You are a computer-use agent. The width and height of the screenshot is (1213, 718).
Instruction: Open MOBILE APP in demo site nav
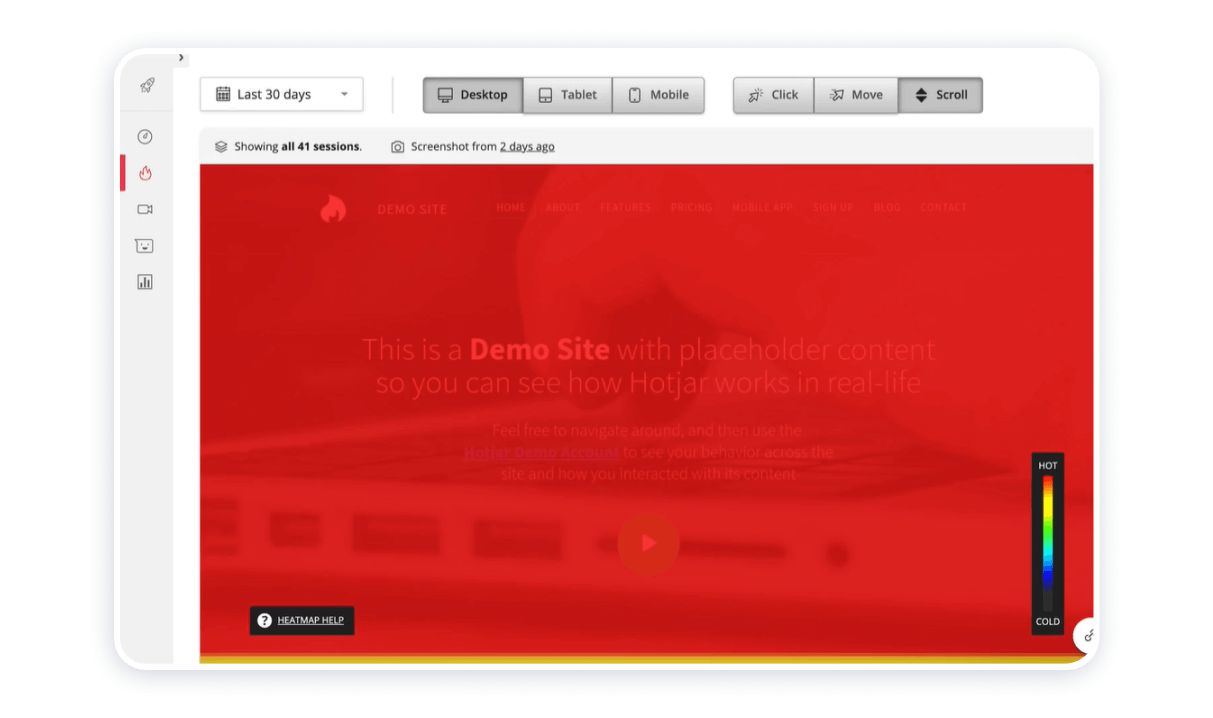tap(762, 208)
